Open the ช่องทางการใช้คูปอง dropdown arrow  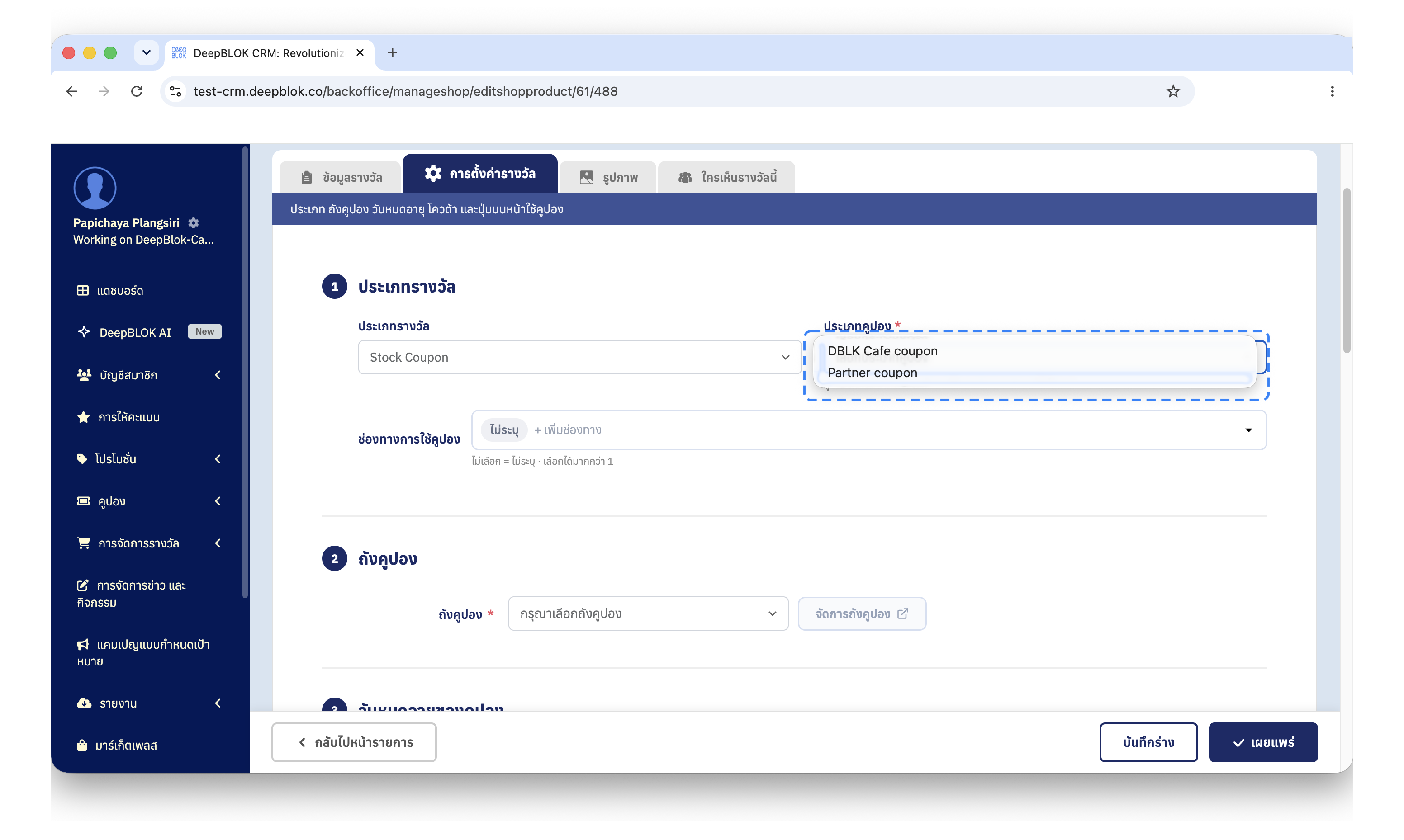(1248, 430)
